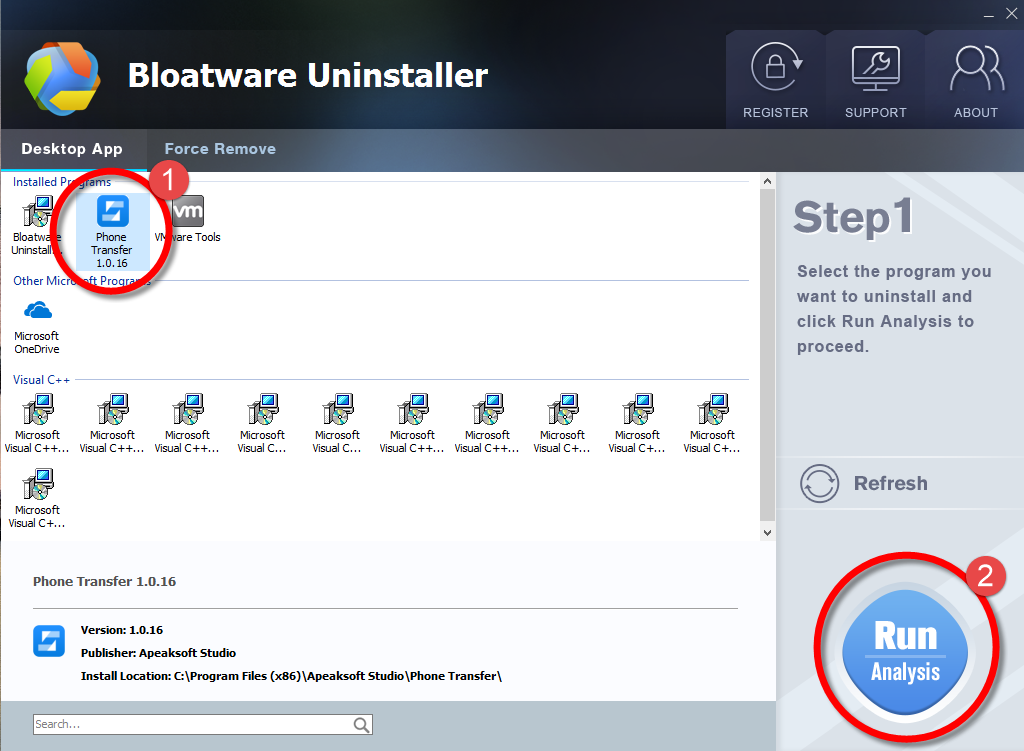Select the second Microsoft Visual C++ entry
The height and width of the screenshot is (751, 1024).
coord(112,424)
